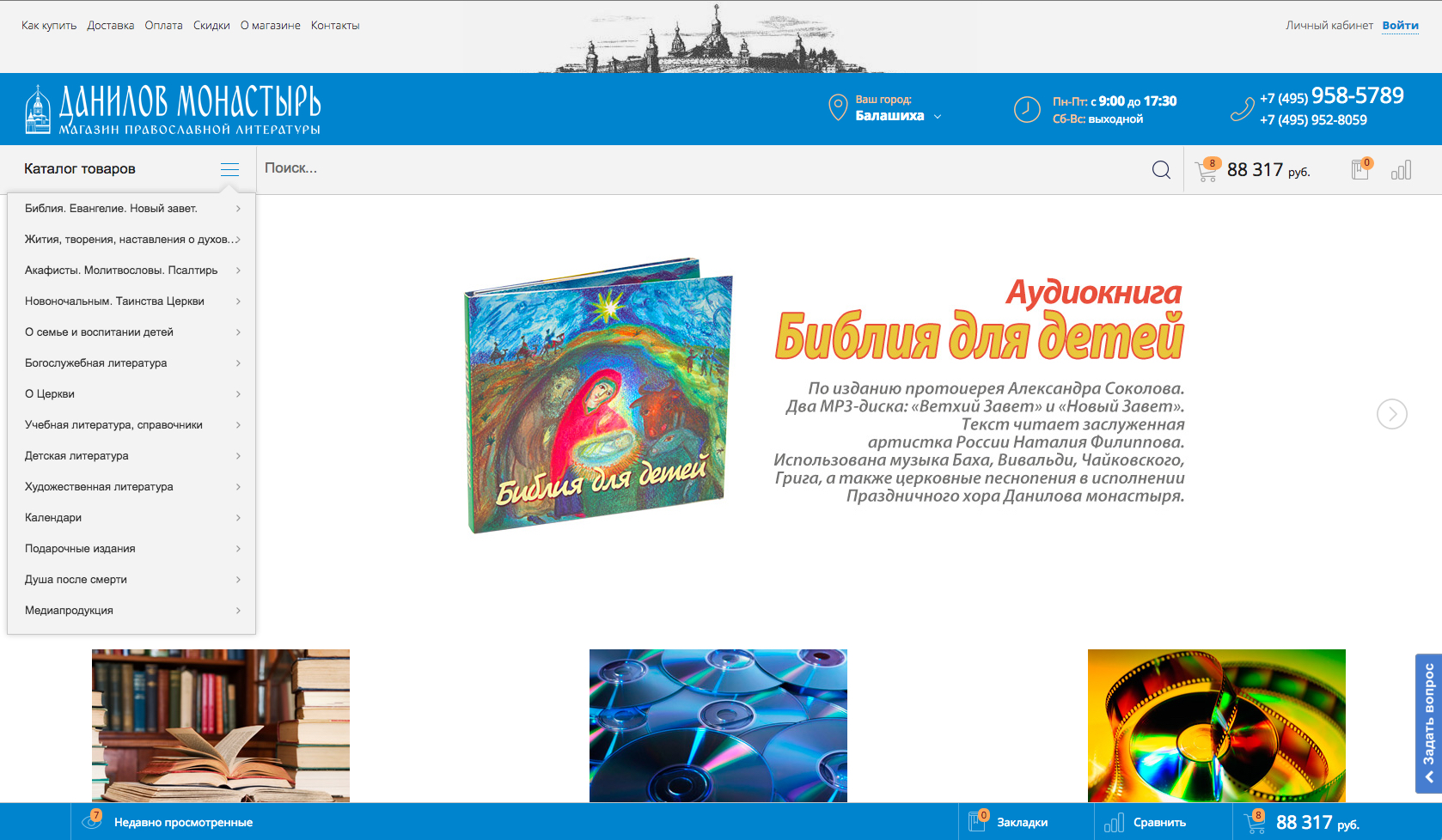
Task: Click the Danilov Monastery logo
Action: click(173, 110)
